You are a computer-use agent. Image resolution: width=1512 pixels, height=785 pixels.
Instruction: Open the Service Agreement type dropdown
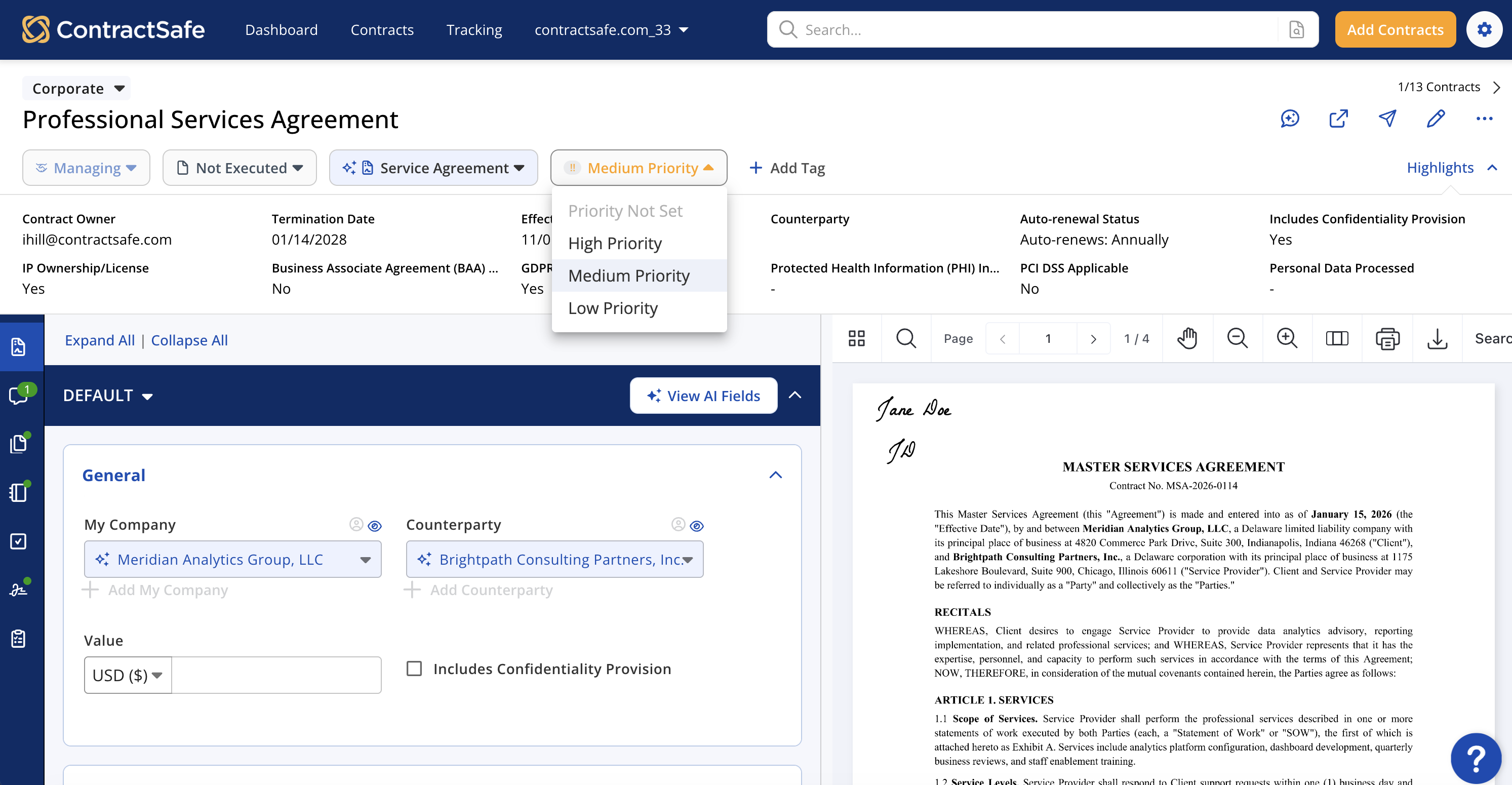pyautogui.click(x=433, y=168)
